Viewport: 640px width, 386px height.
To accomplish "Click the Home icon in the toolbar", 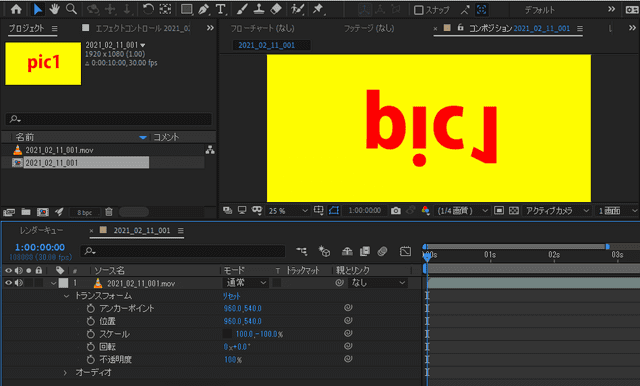I will [x=16, y=9].
